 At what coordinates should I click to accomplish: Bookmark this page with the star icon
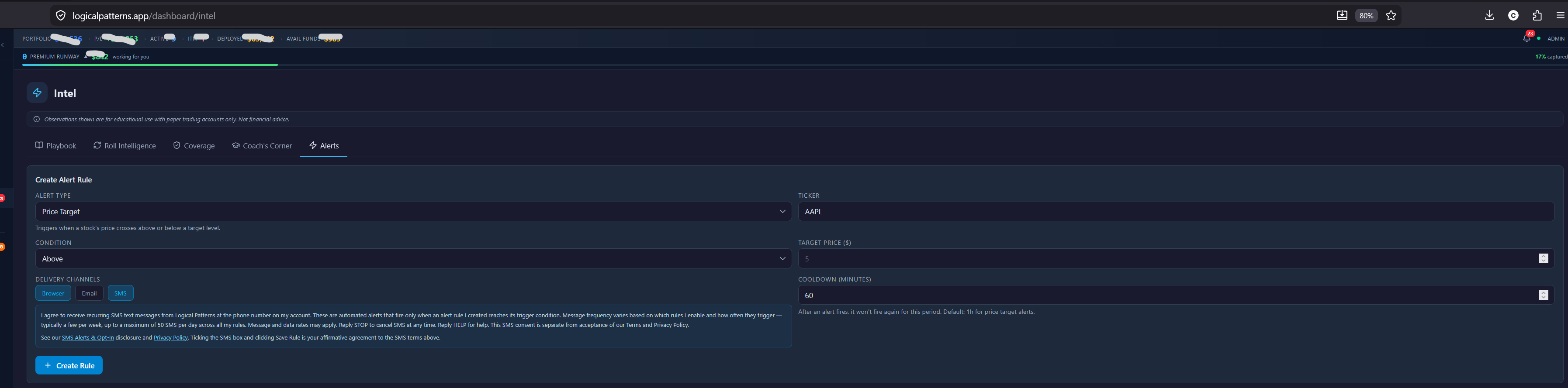tap(1391, 16)
